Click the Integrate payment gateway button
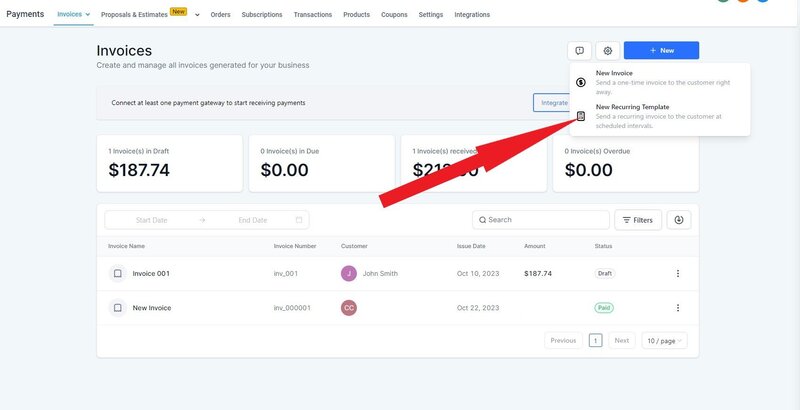This screenshot has height=410, width=800. [x=552, y=102]
